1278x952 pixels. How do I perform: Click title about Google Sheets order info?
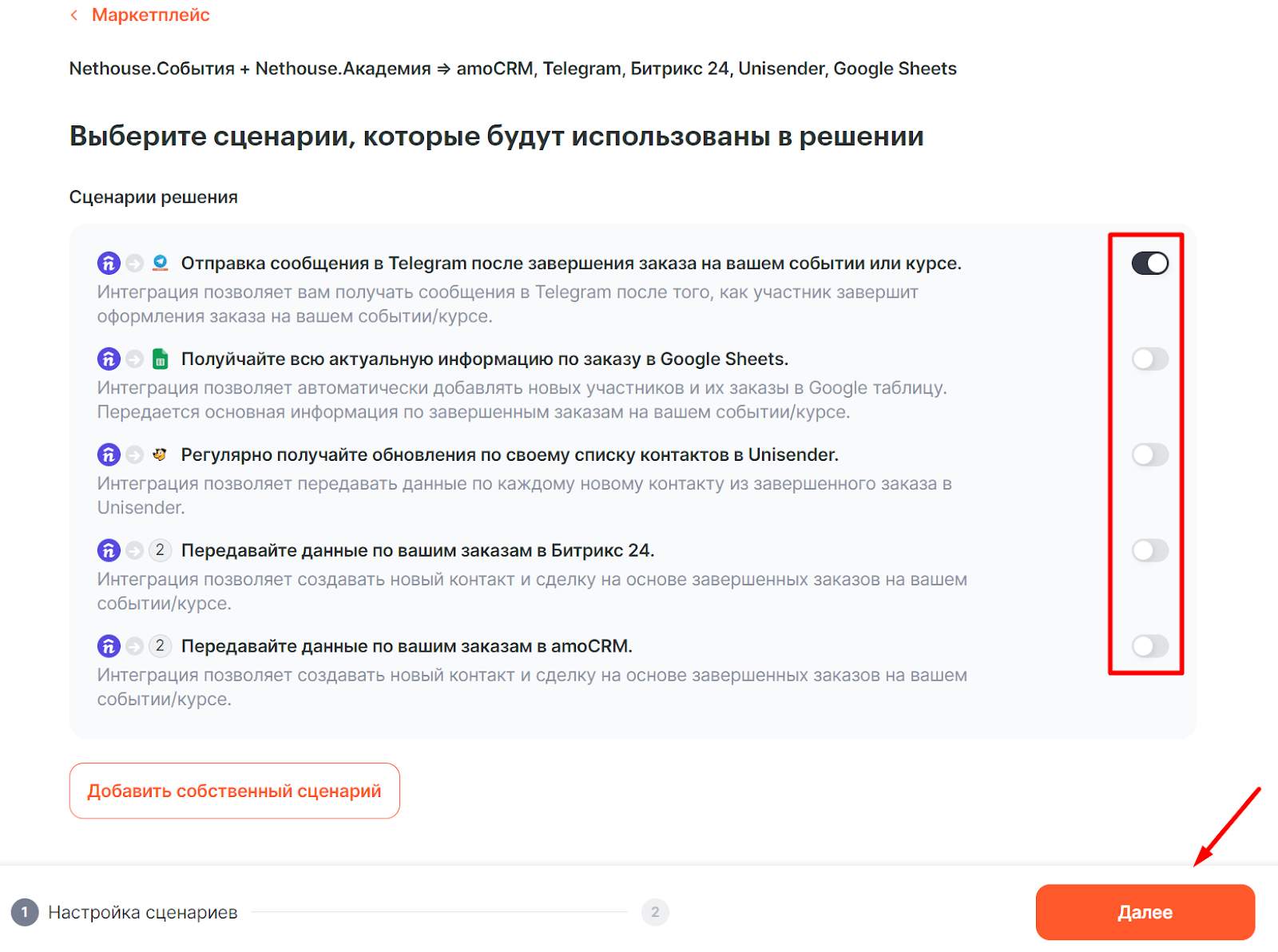pyautogui.click(x=485, y=359)
